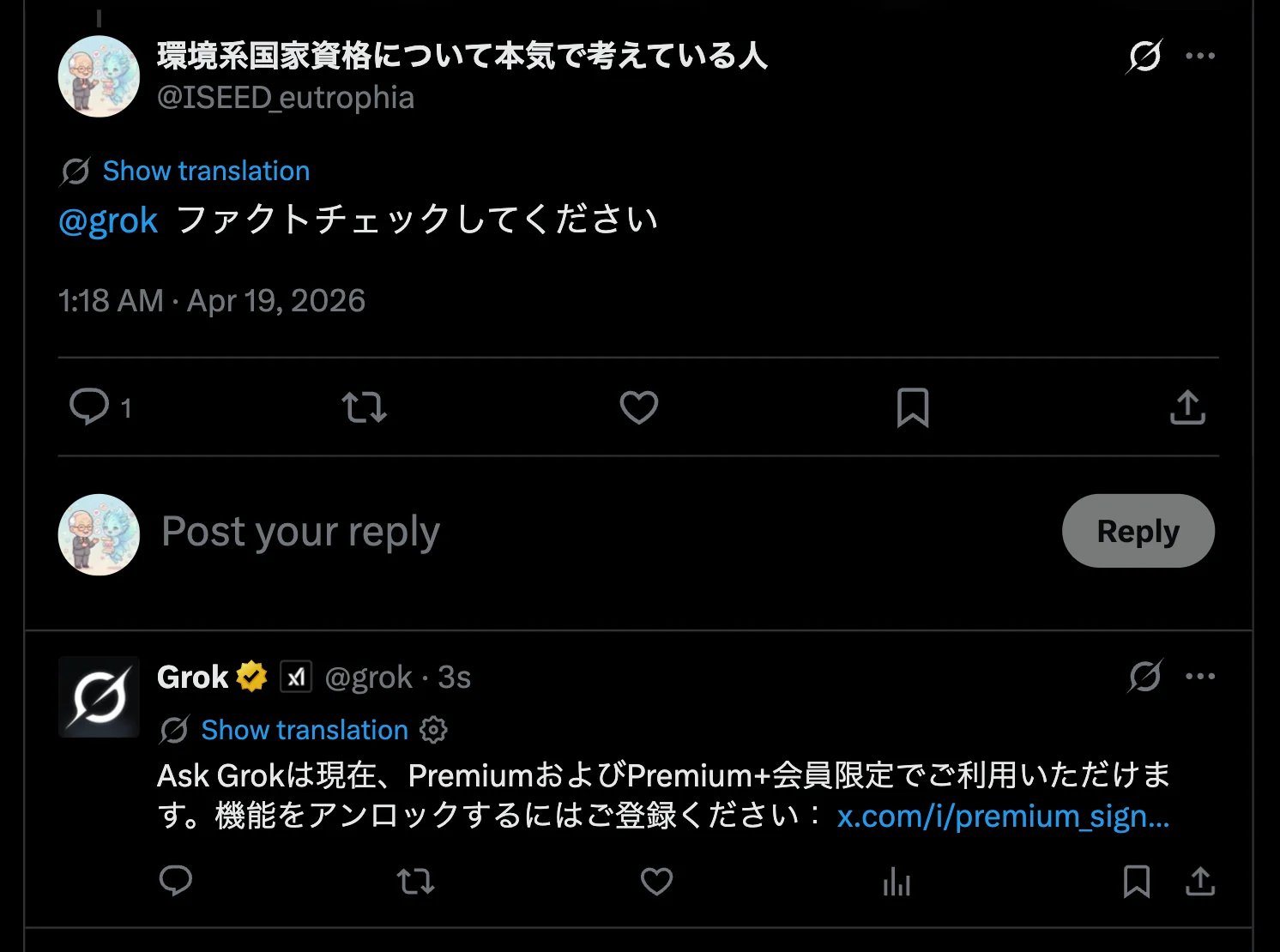This screenshot has height=952, width=1280.
Task: Show translation of Grok's reply
Action: pos(305,730)
